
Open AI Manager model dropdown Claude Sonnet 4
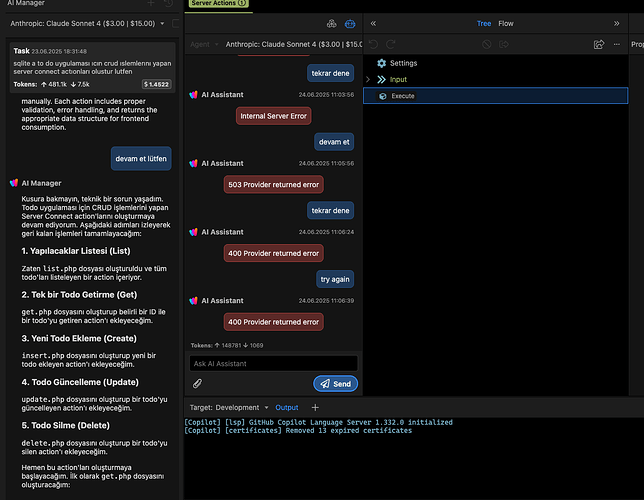[x=87, y=23]
